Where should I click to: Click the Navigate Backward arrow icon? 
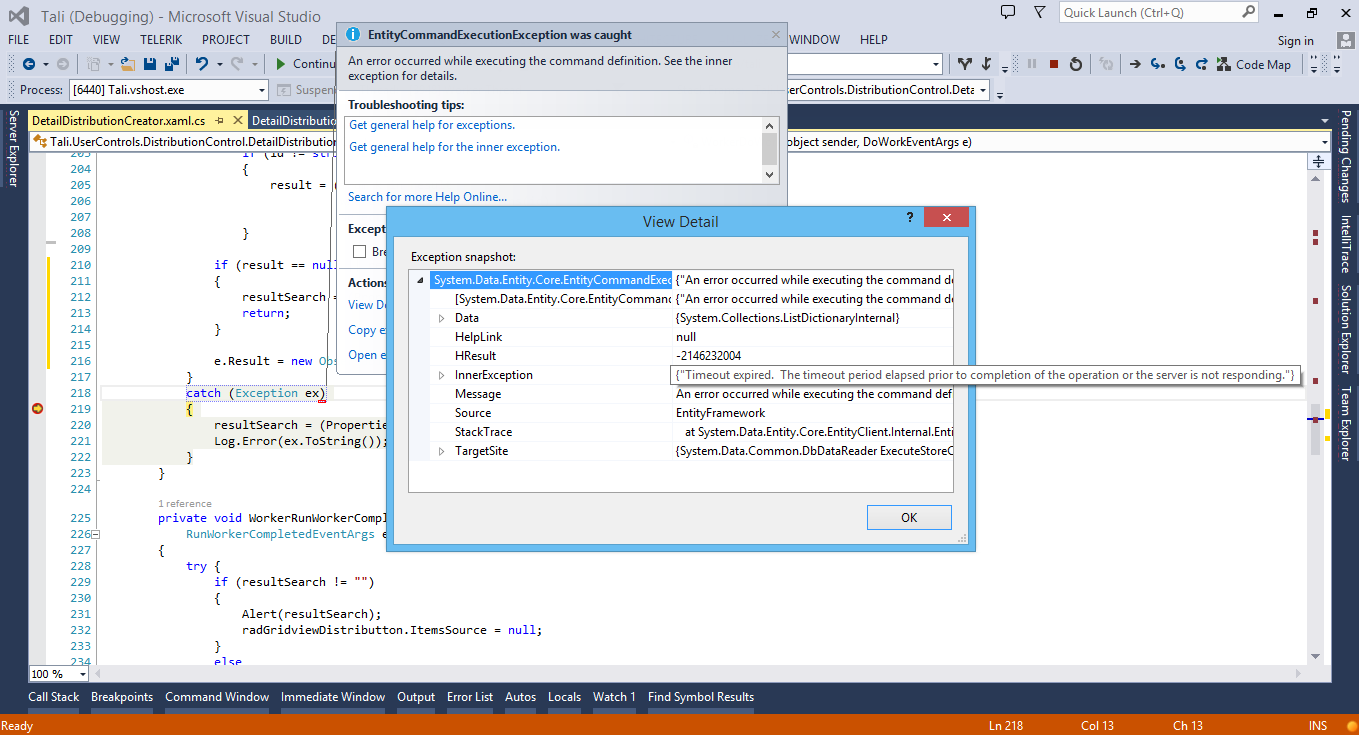tap(28, 64)
